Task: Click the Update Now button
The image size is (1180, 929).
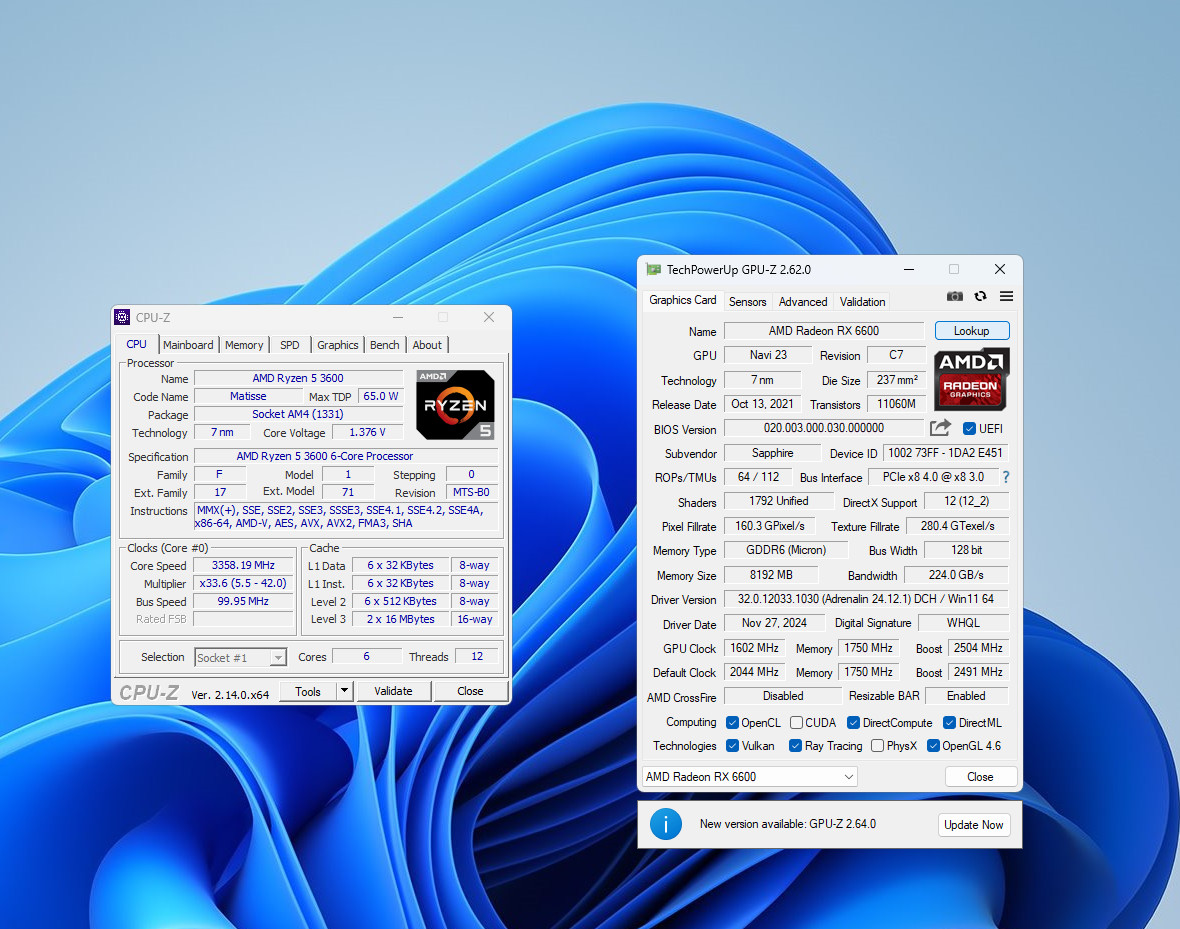Action: [x=974, y=825]
